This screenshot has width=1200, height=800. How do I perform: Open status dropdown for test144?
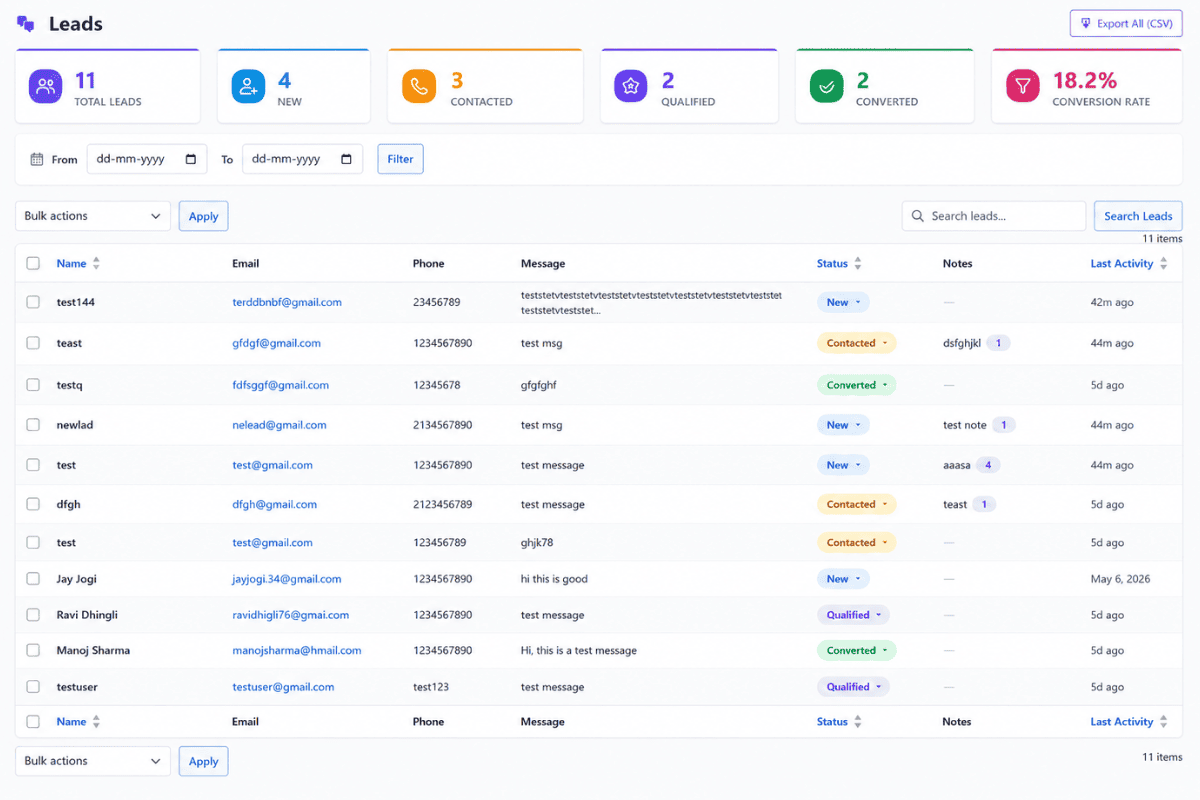[843, 302]
